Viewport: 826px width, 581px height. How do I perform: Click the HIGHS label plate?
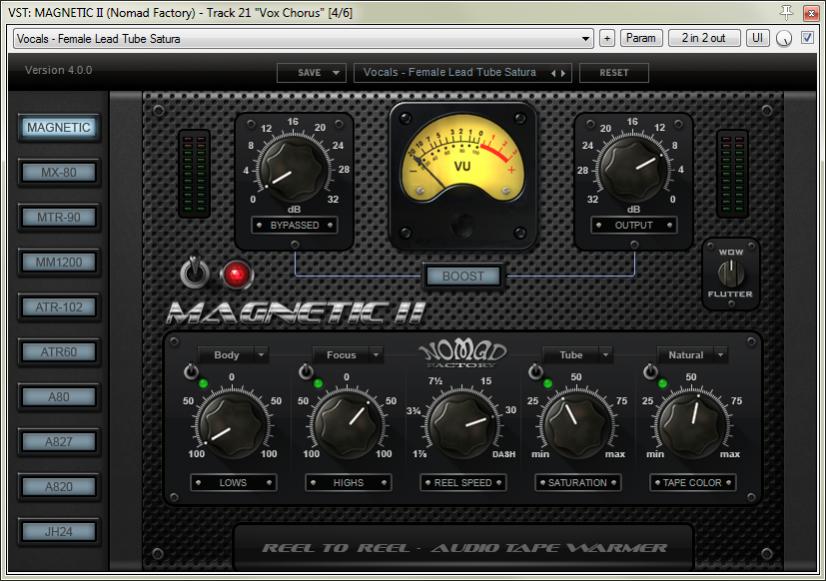click(x=348, y=482)
